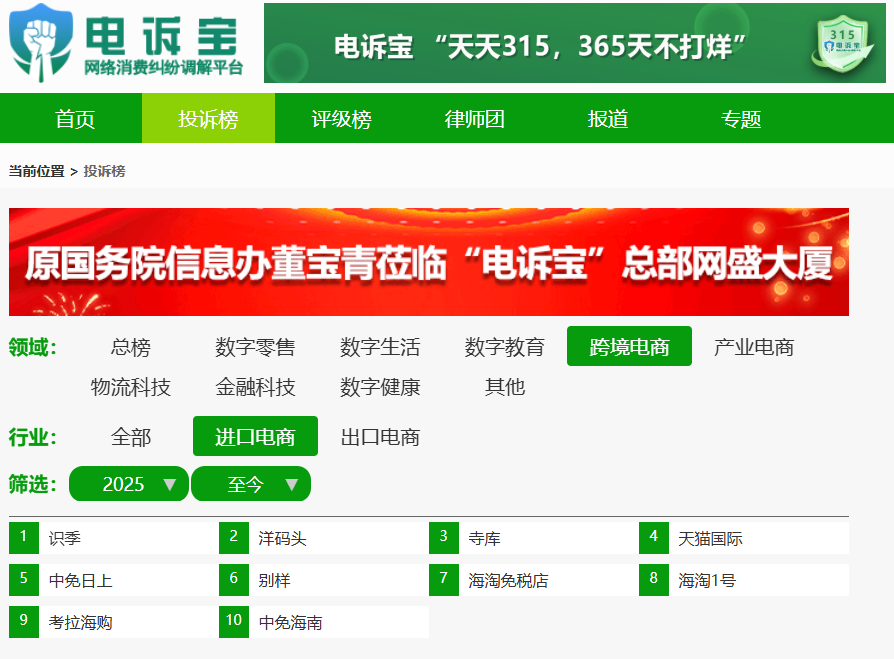Open the 专题 tab
894x659 pixels.
tap(741, 119)
